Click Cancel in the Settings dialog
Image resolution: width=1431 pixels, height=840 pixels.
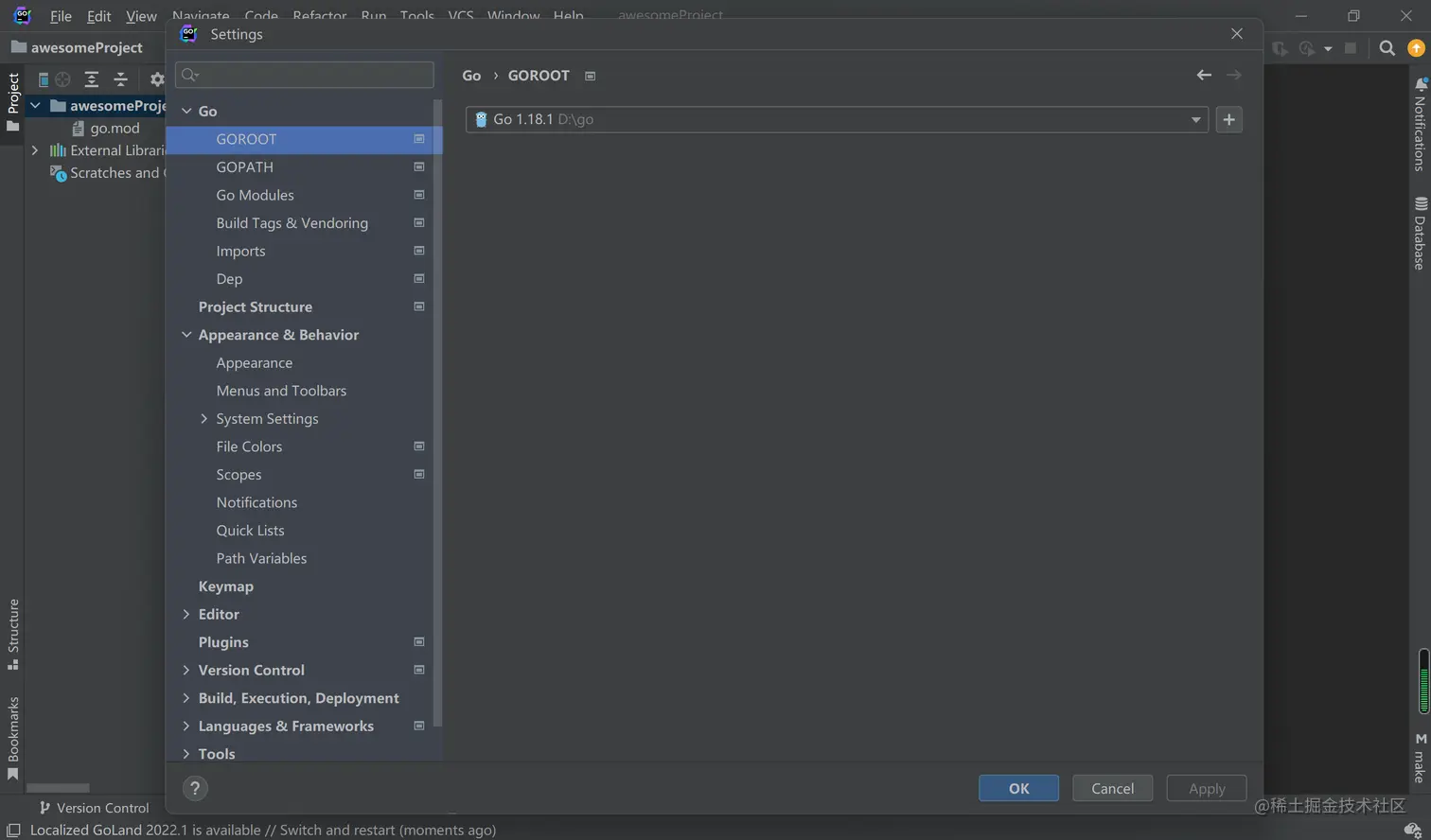[x=1112, y=788]
